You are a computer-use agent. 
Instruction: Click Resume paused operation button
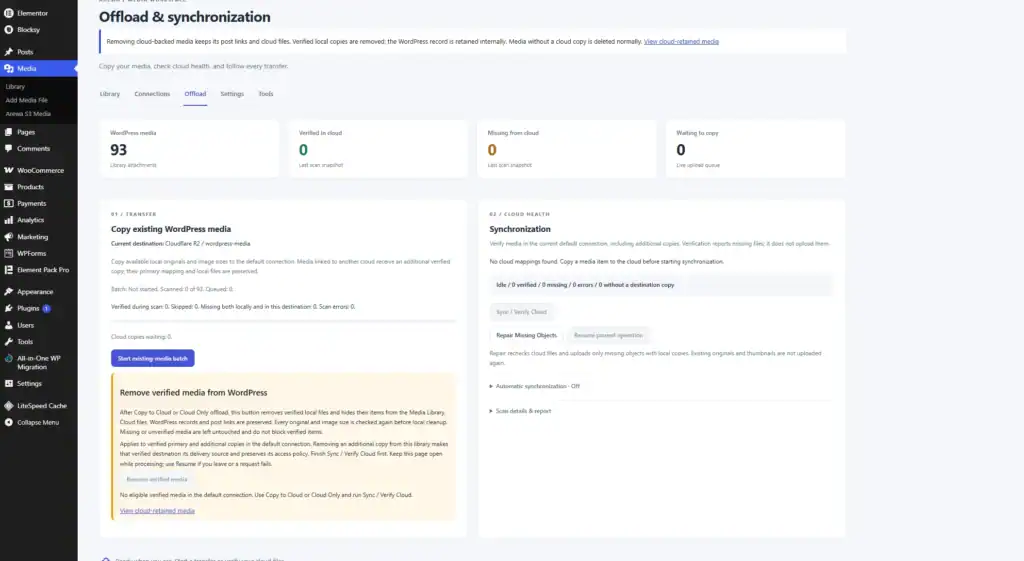pos(608,335)
